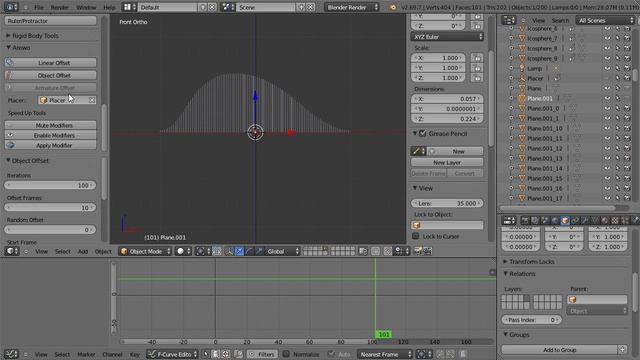Click the graph editor type icon
640x360 pixels.
pyautogui.click(x=11, y=354)
